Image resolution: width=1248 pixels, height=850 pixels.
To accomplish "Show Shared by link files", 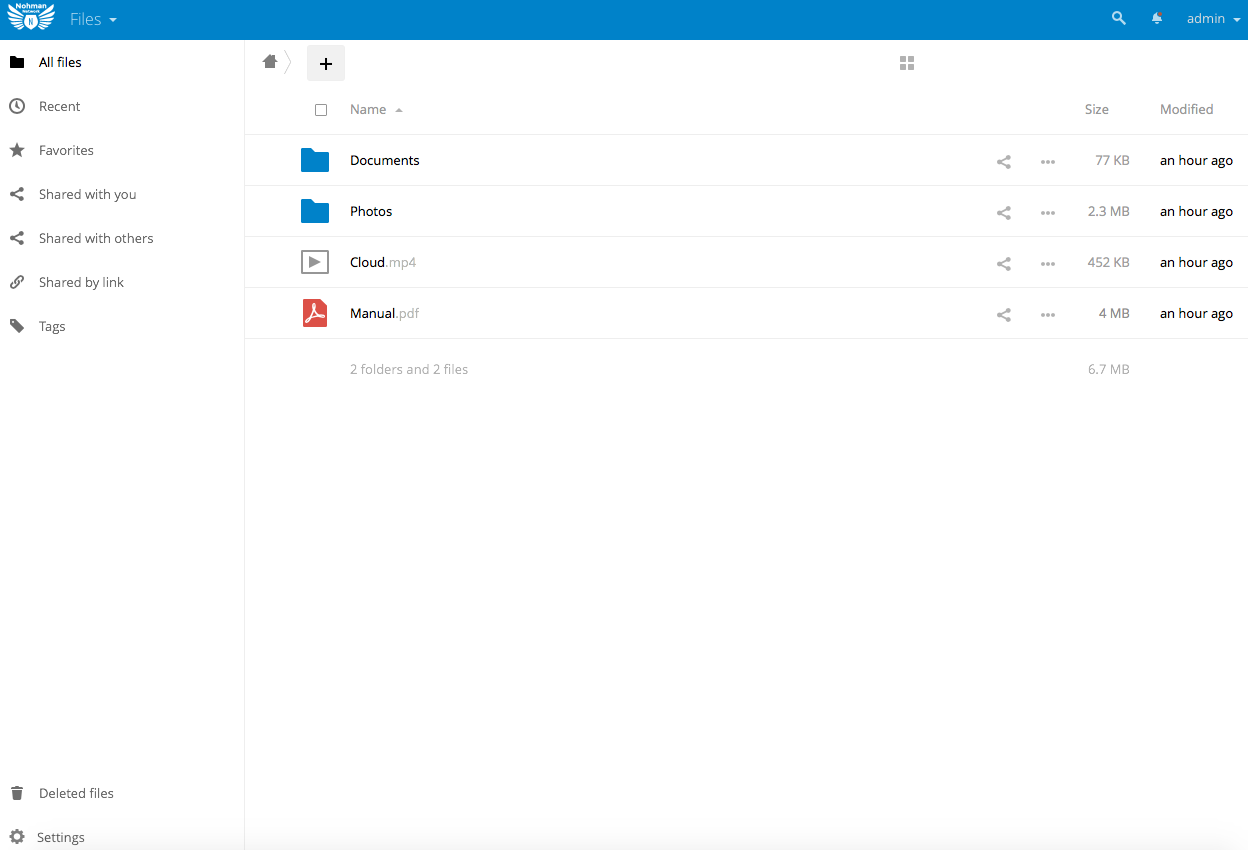I will coord(81,282).
